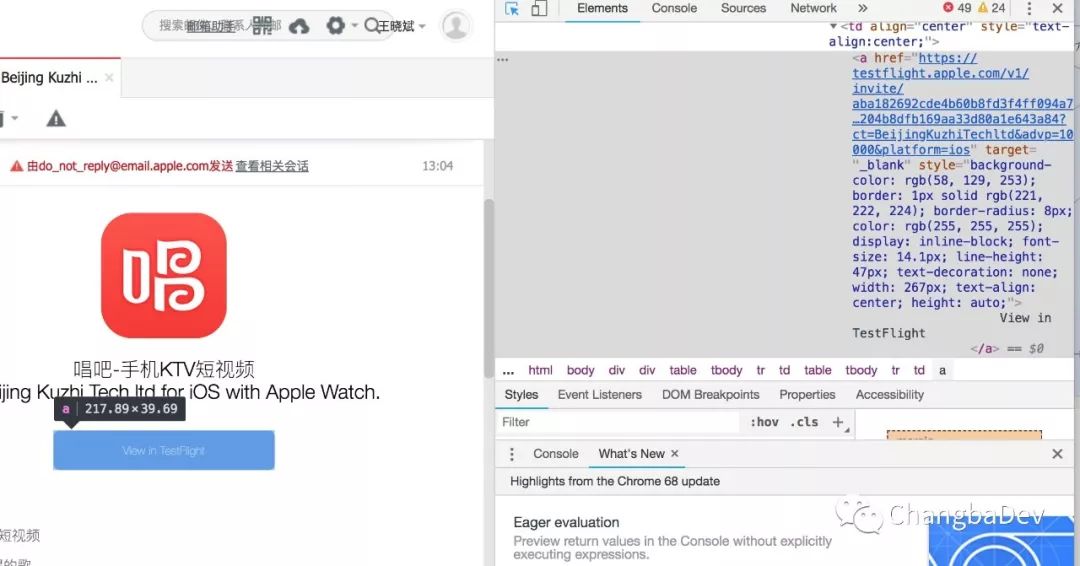Viewport: 1080px width, 566px height.
Task: Close the DevTools panel
Action: 1057,8
